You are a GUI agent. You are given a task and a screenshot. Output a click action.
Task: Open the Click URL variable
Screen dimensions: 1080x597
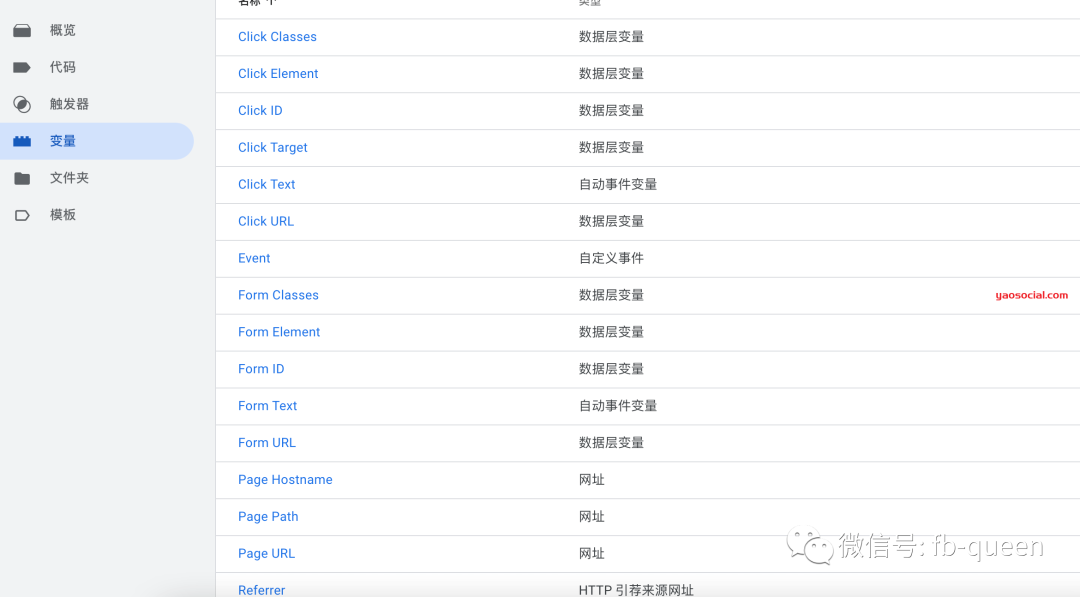pyautogui.click(x=265, y=221)
